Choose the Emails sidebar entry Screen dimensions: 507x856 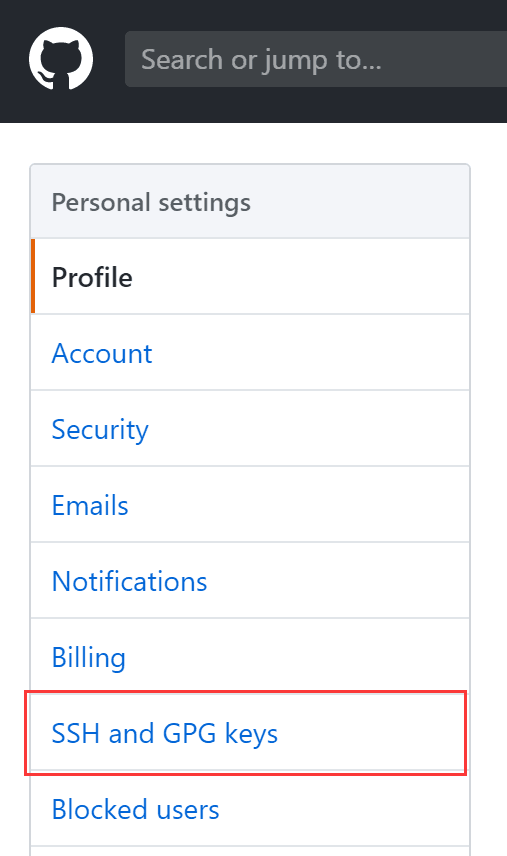(x=250, y=504)
